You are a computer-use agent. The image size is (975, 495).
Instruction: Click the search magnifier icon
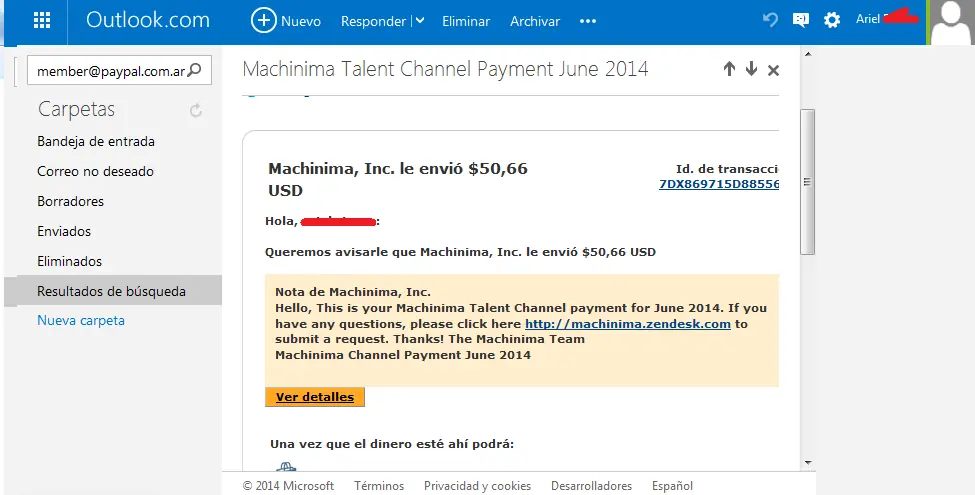195,70
